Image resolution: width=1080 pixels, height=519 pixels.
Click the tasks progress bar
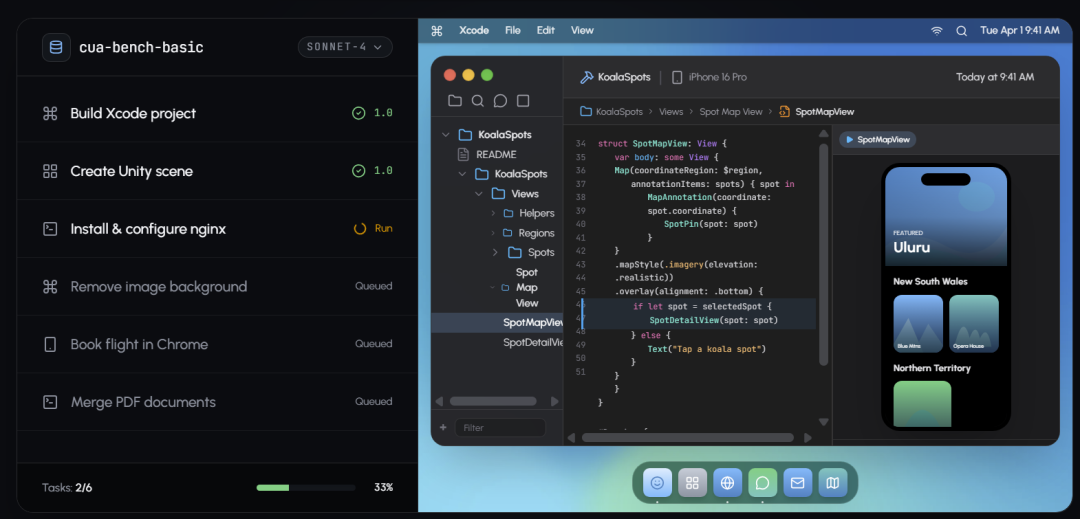pyautogui.click(x=306, y=487)
